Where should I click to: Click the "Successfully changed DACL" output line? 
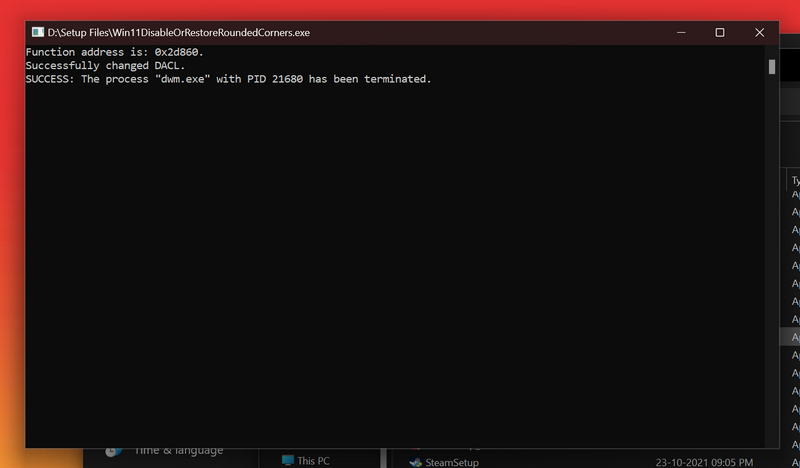tap(105, 65)
